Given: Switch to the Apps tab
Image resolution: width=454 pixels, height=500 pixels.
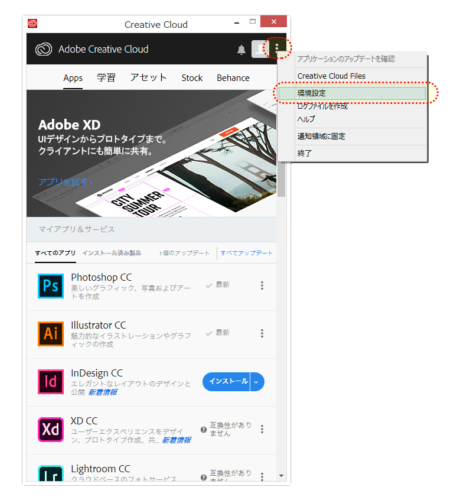Looking at the screenshot, I should pos(73,78).
